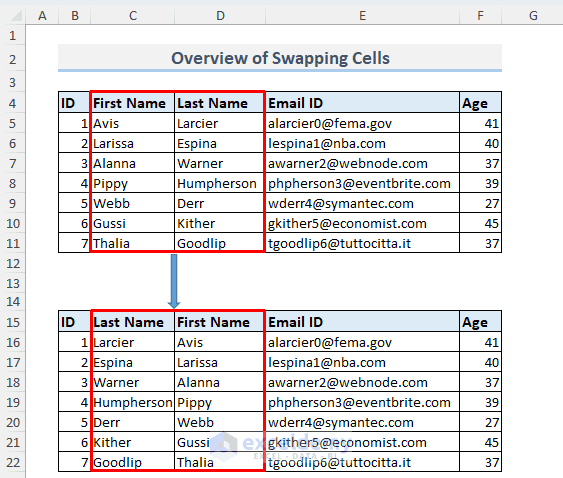Select cell 'Warner' in row 7

pos(220,163)
